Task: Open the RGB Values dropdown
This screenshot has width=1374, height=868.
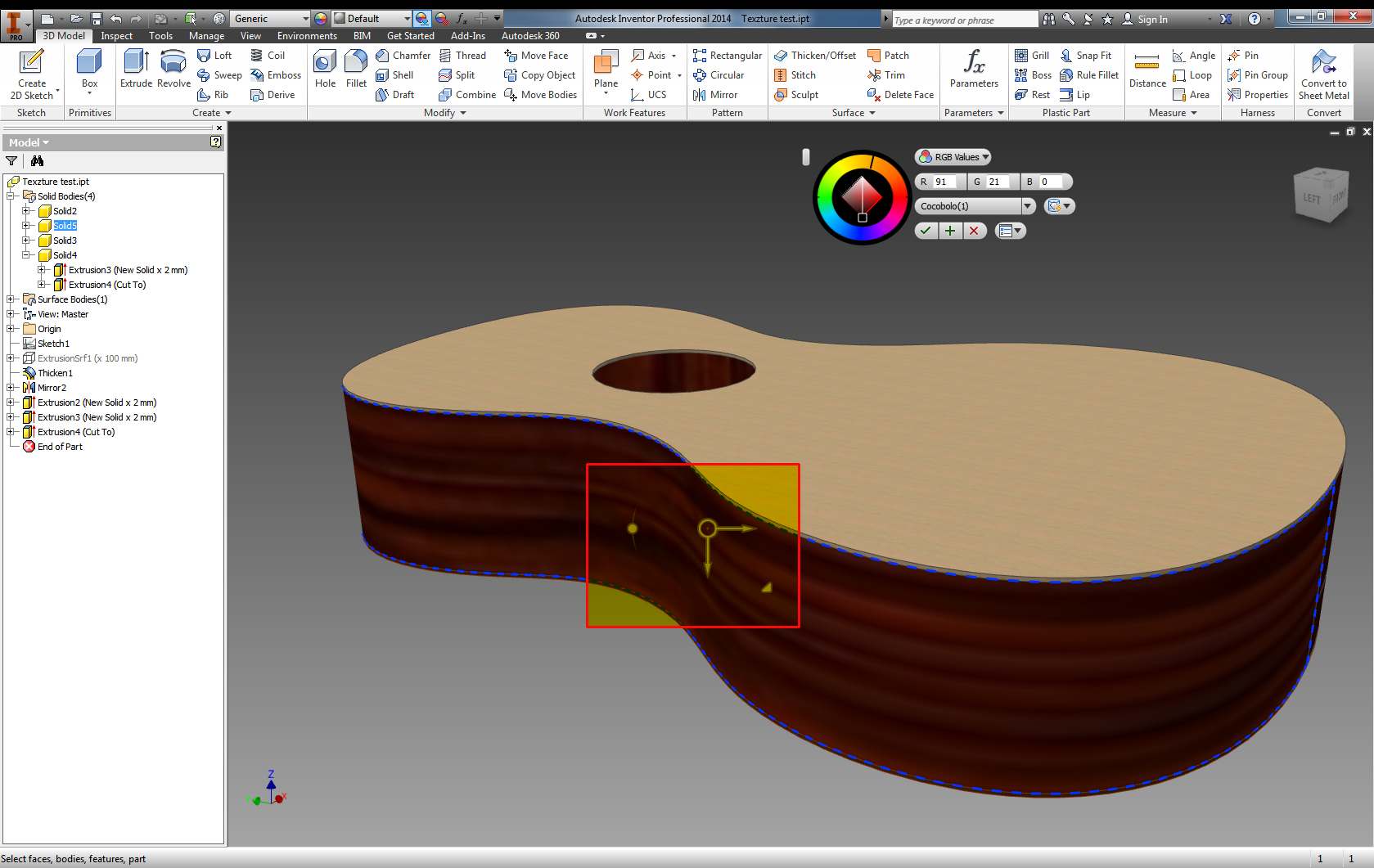Action: 953,157
